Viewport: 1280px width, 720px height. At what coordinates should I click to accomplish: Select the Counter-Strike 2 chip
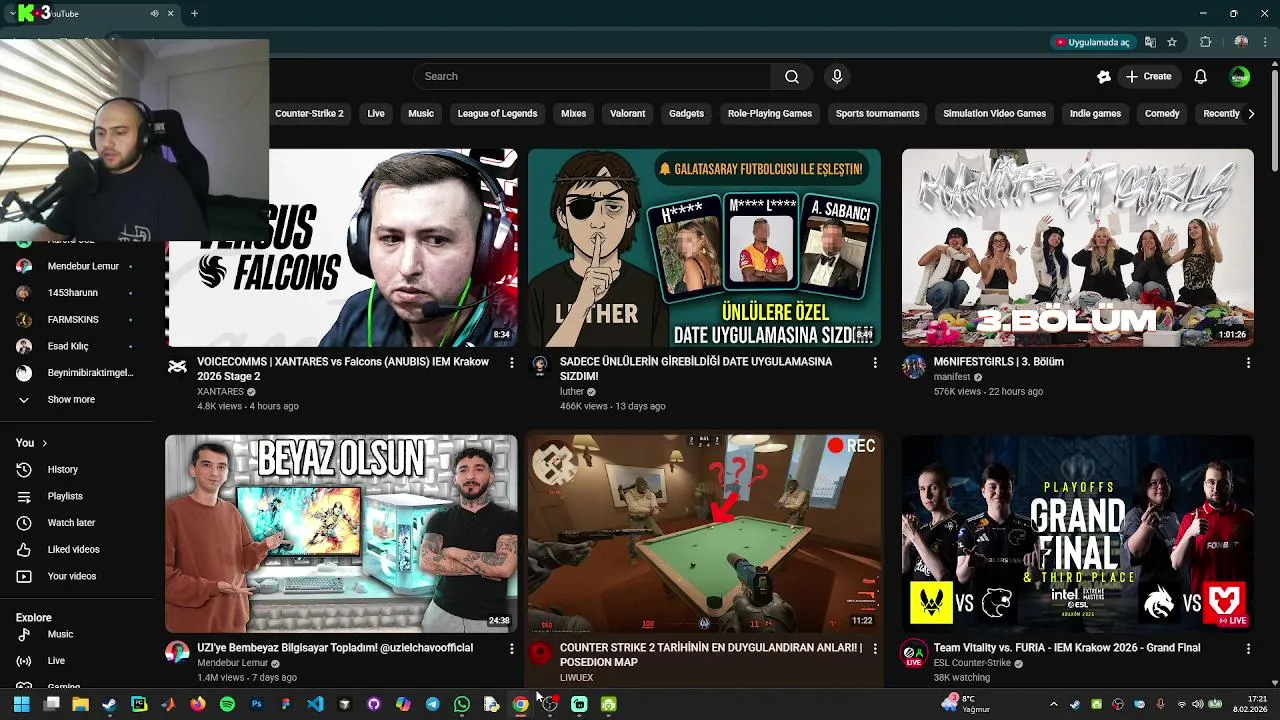[x=309, y=114]
